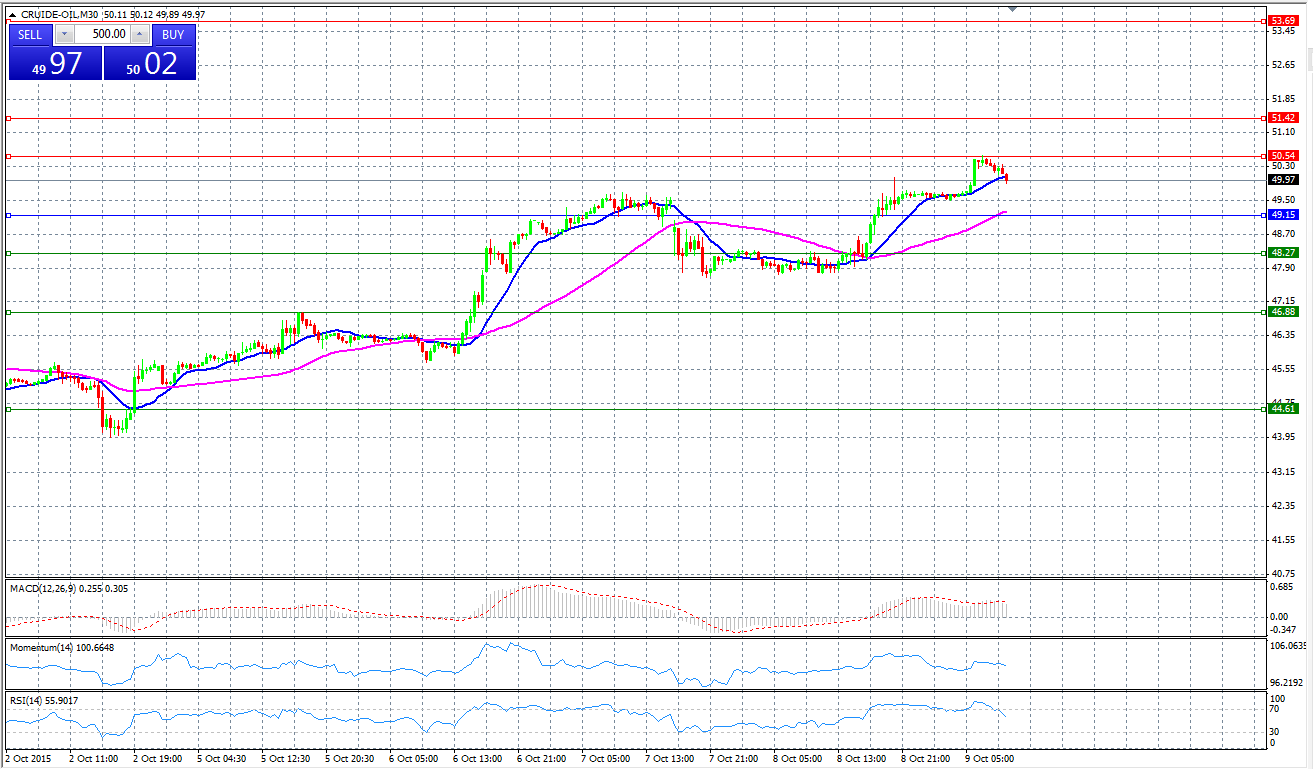Click the CRUIDE-OIL,M30 chart title
The height and width of the screenshot is (769, 1313).
[59, 15]
